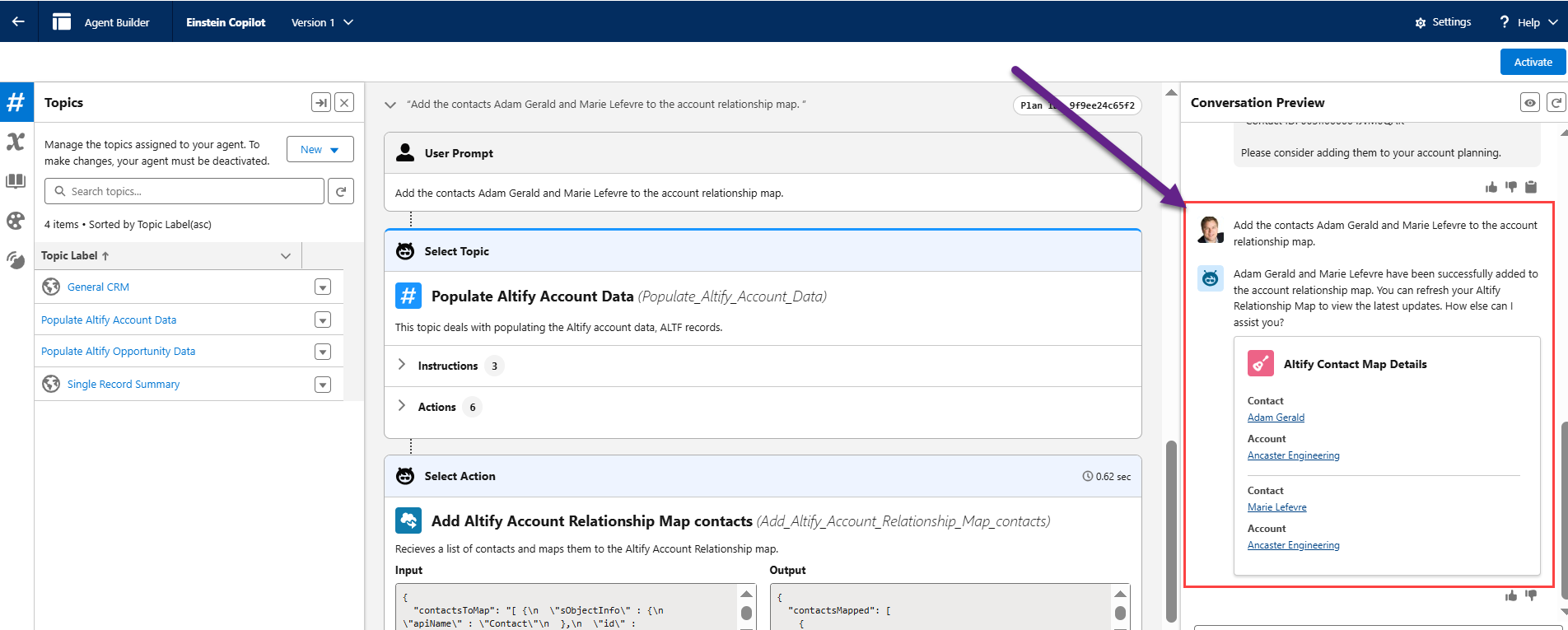Image resolution: width=1568 pixels, height=630 pixels.
Task: Open the Help menu
Action: click(x=1528, y=22)
